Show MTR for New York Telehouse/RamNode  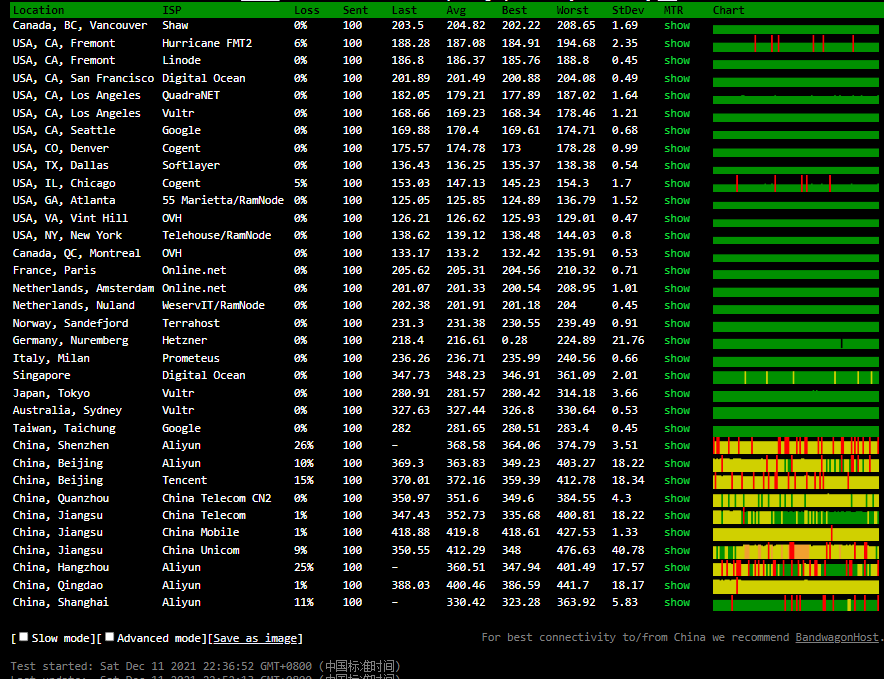[677, 235]
